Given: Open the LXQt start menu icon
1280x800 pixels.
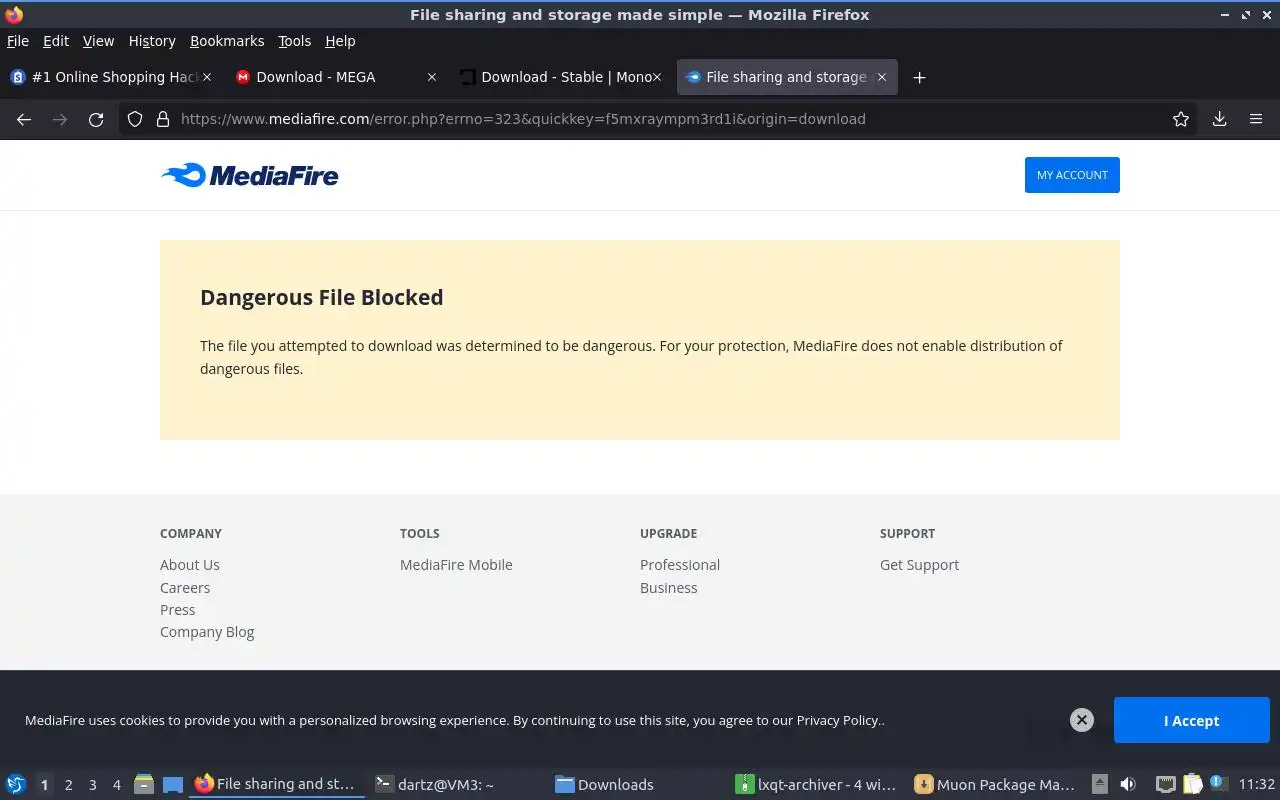Looking at the screenshot, I should coord(16,784).
